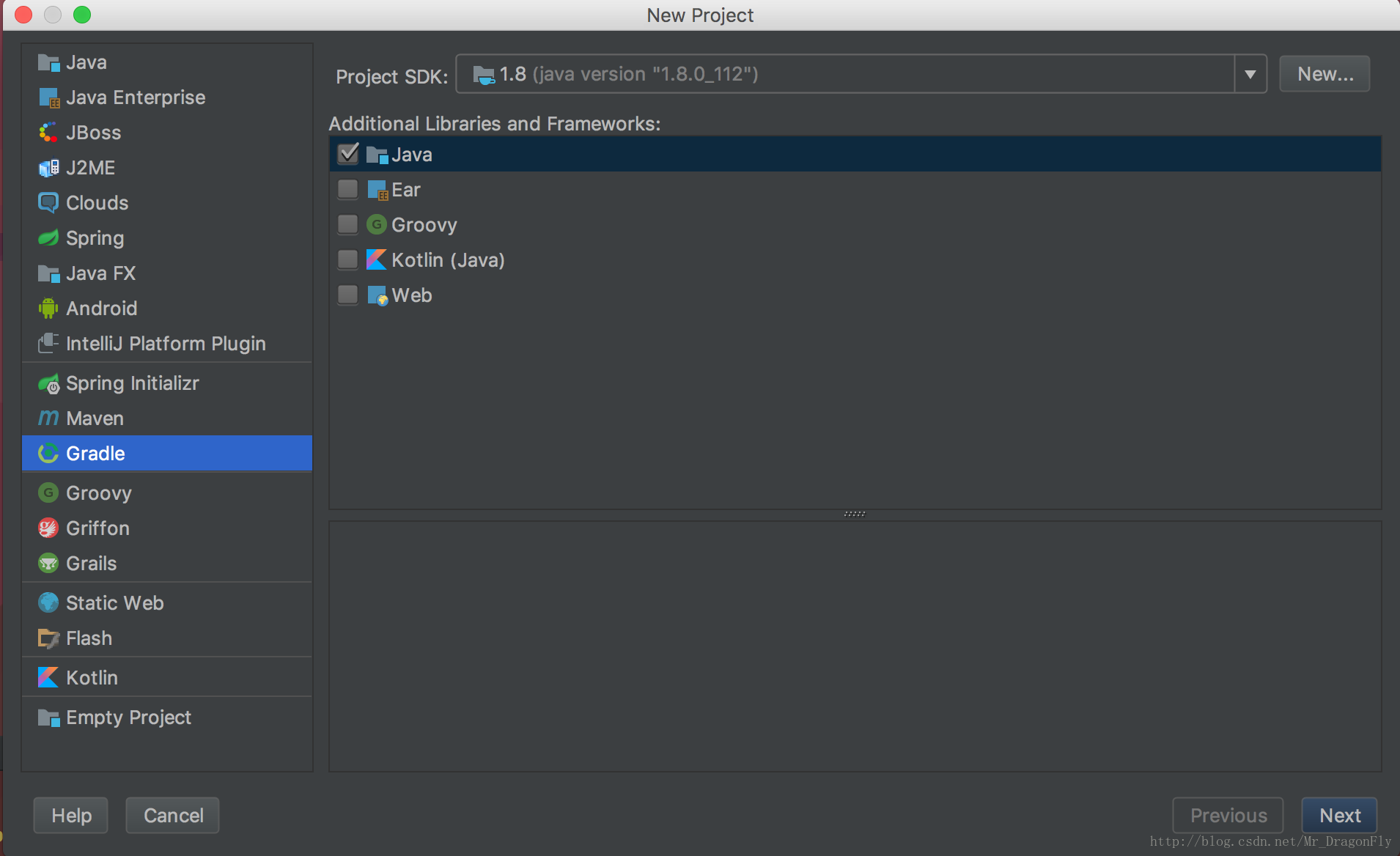Select the J2ME icon
The height and width of the screenshot is (856, 1400).
(48, 168)
